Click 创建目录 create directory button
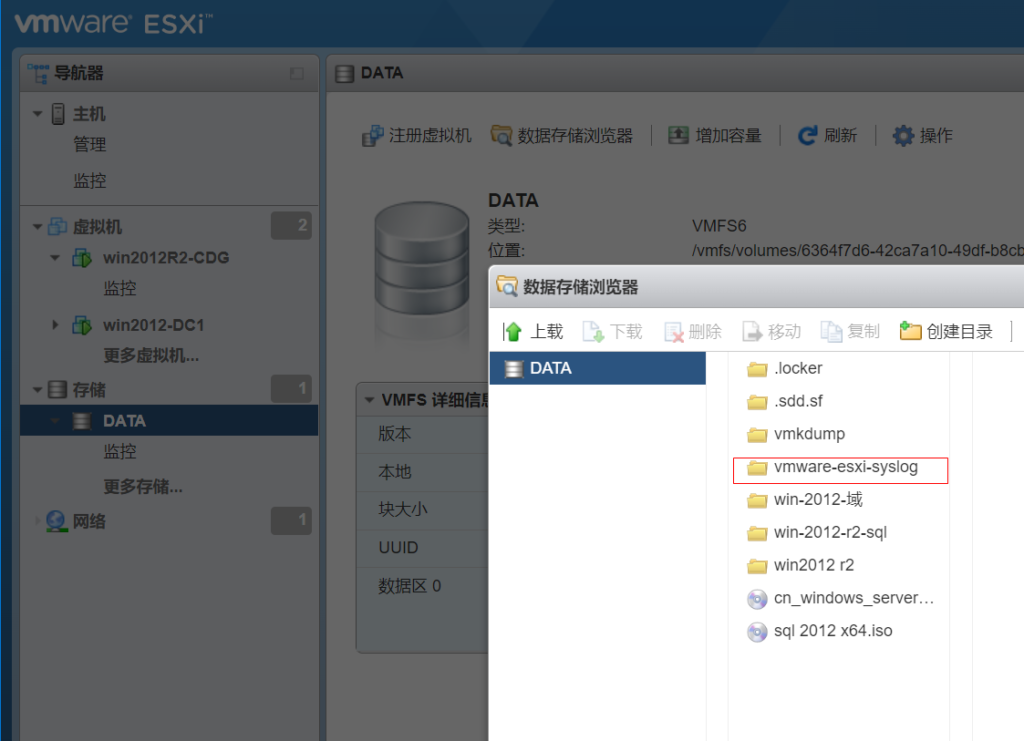This screenshot has width=1024, height=741. pos(946,332)
